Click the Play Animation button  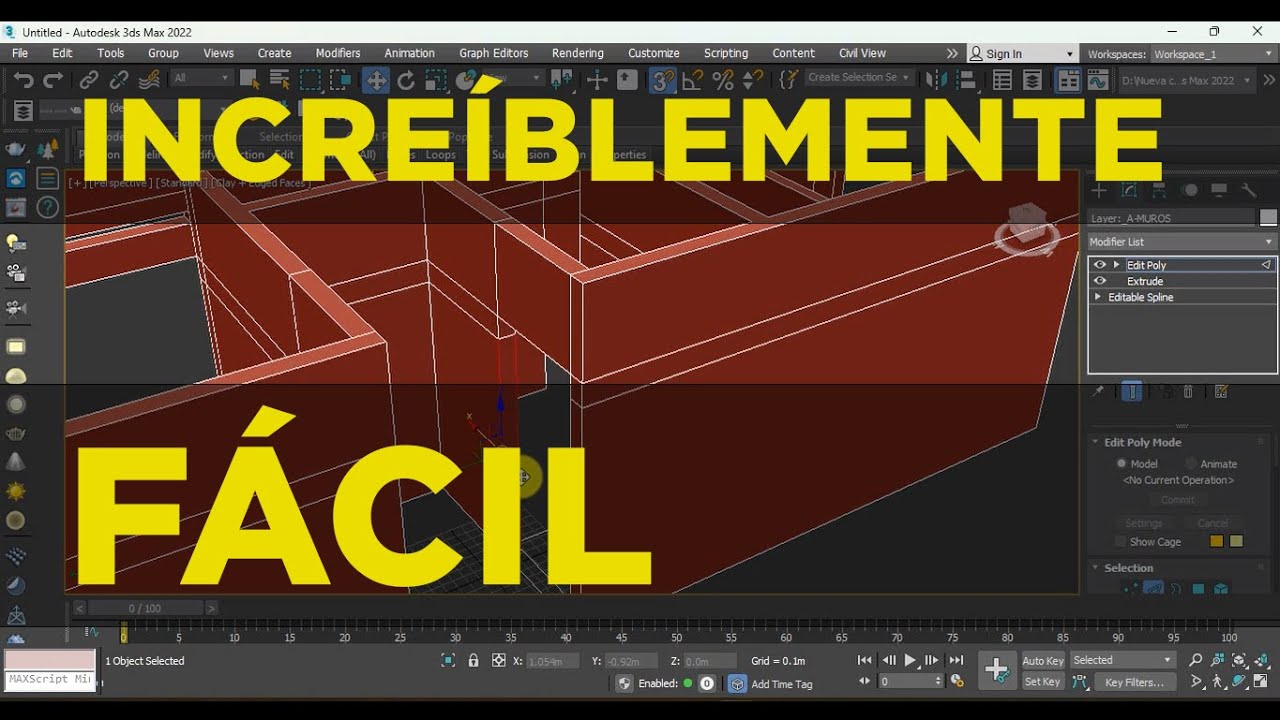(910, 660)
